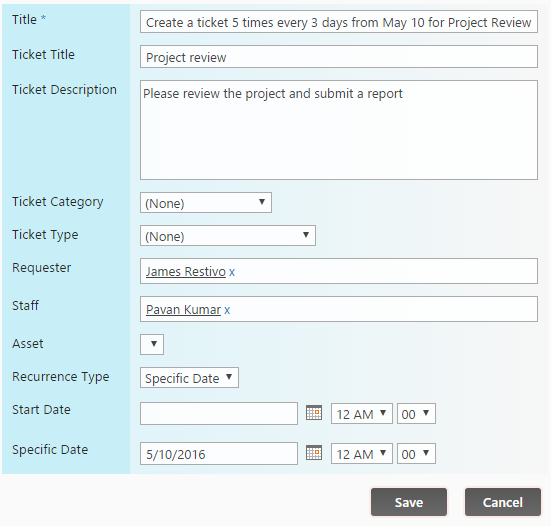Image resolution: width=551 pixels, height=526 pixels.
Task: Focus the Title text field
Action: tap(339, 22)
